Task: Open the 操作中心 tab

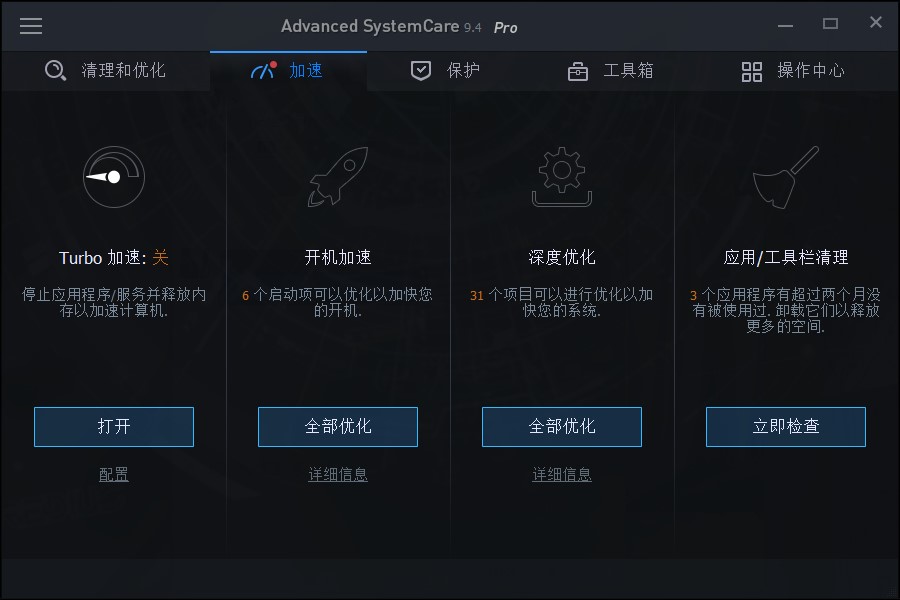Action: (793, 71)
